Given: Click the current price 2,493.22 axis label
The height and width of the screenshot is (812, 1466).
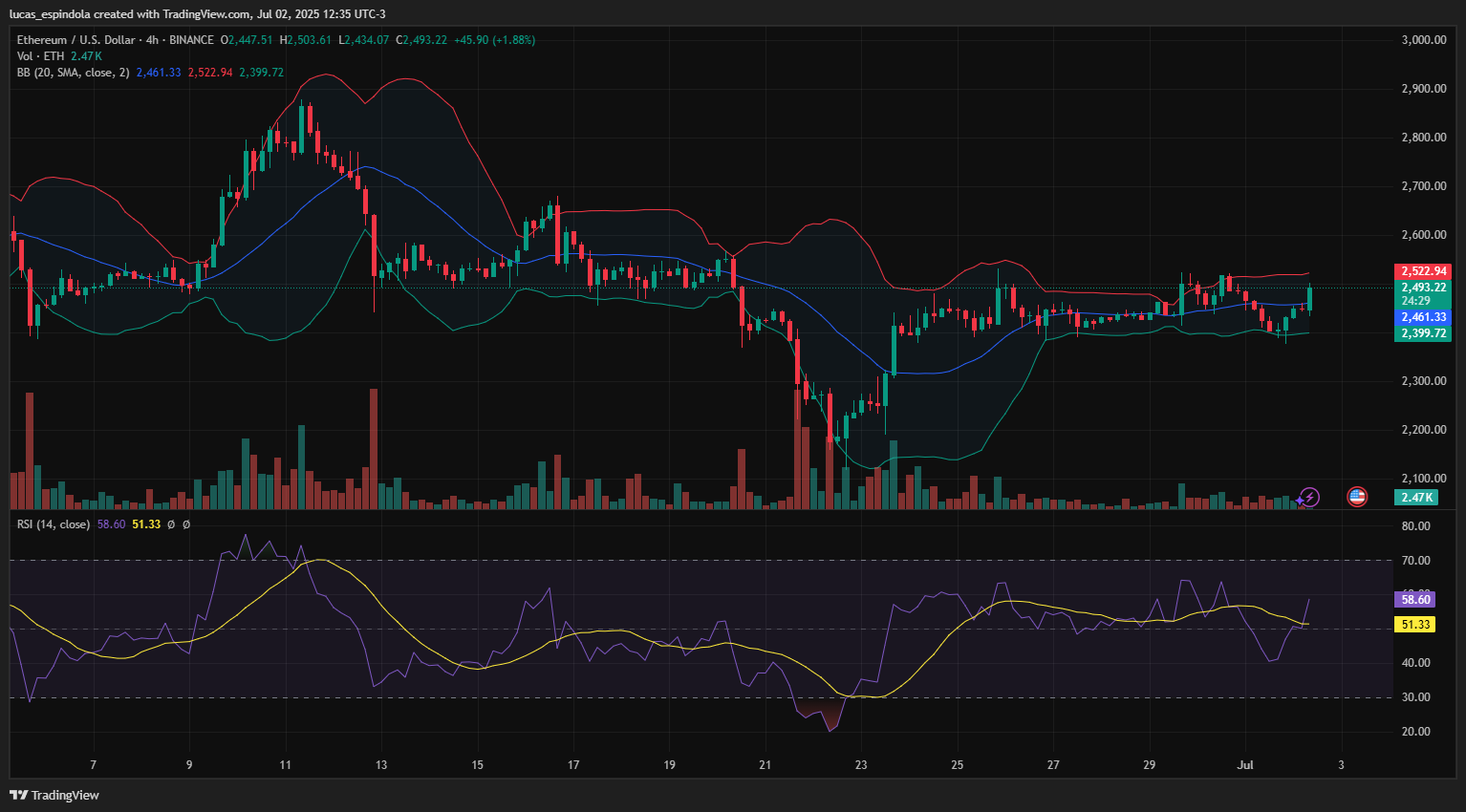Looking at the screenshot, I should [1423, 288].
